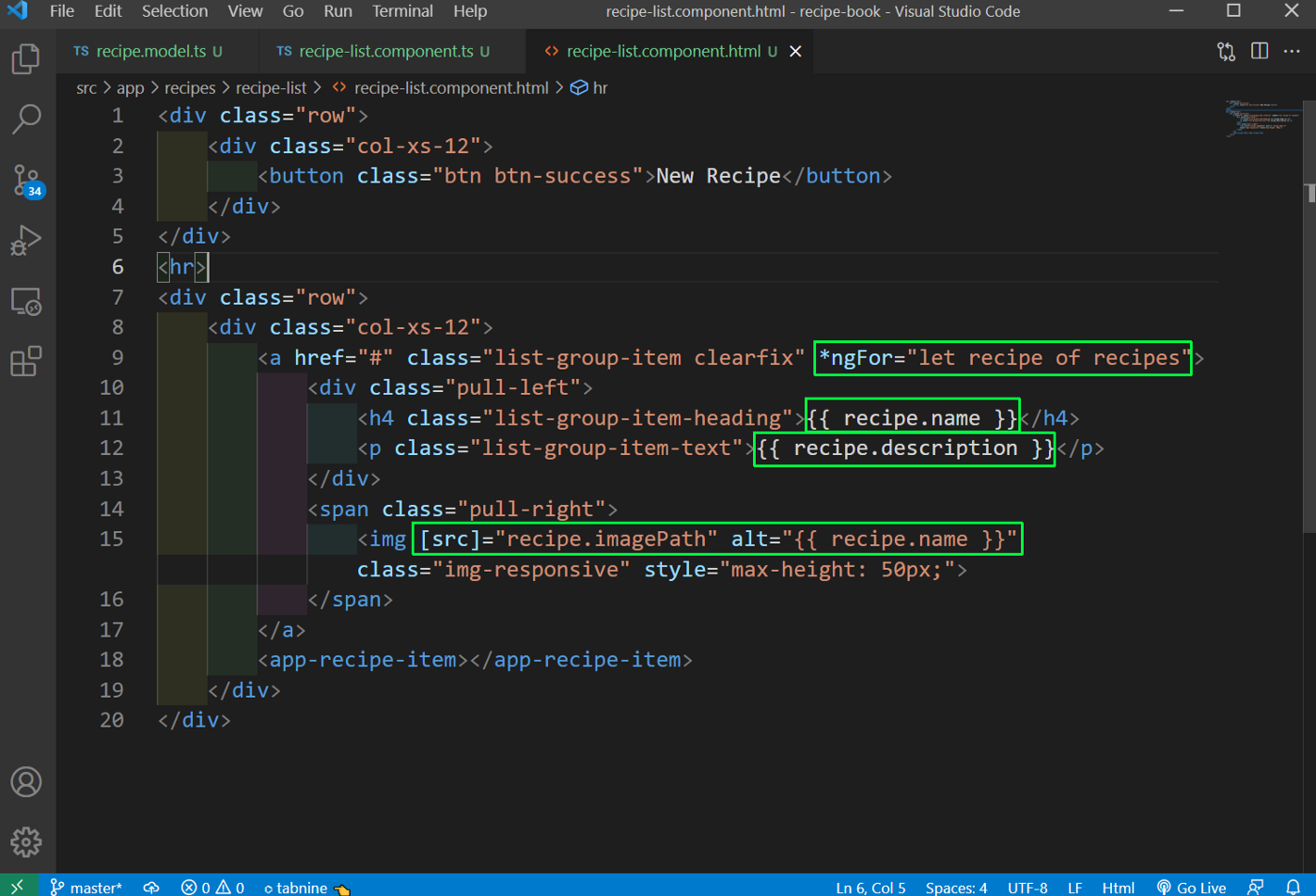Image resolution: width=1316 pixels, height=896 pixels.
Task: Open Remote Explorer in the activity bar
Action: tap(26, 302)
